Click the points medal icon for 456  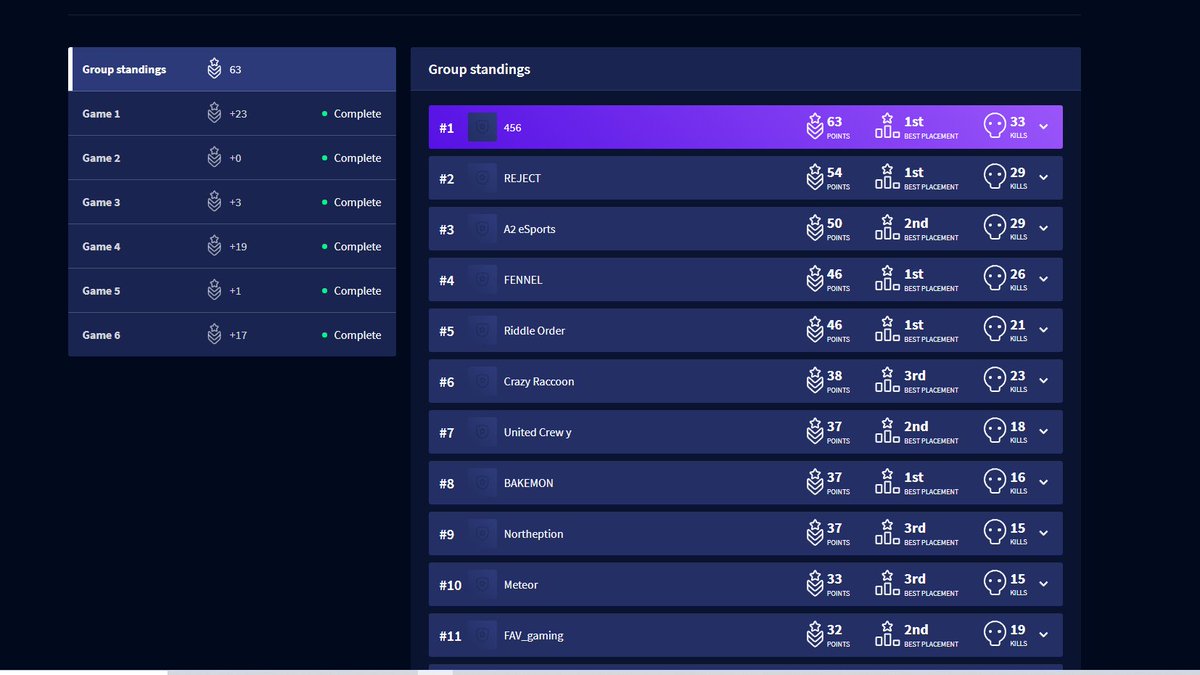[814, 126]
